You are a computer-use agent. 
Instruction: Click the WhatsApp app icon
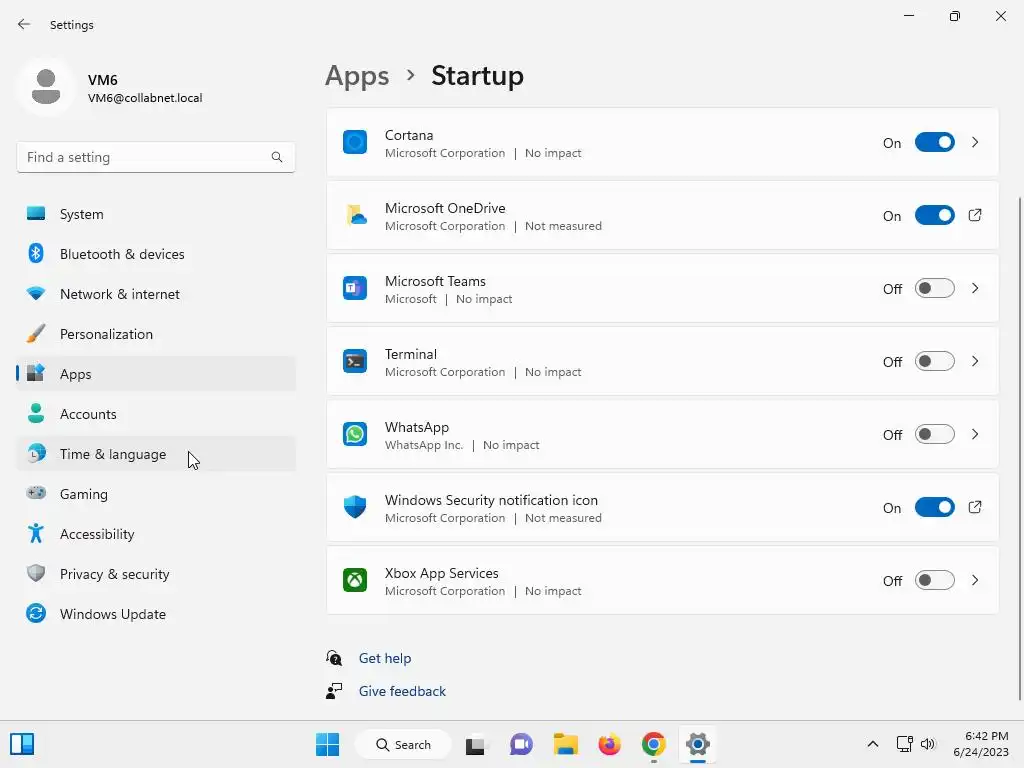[x=355, y=435]
